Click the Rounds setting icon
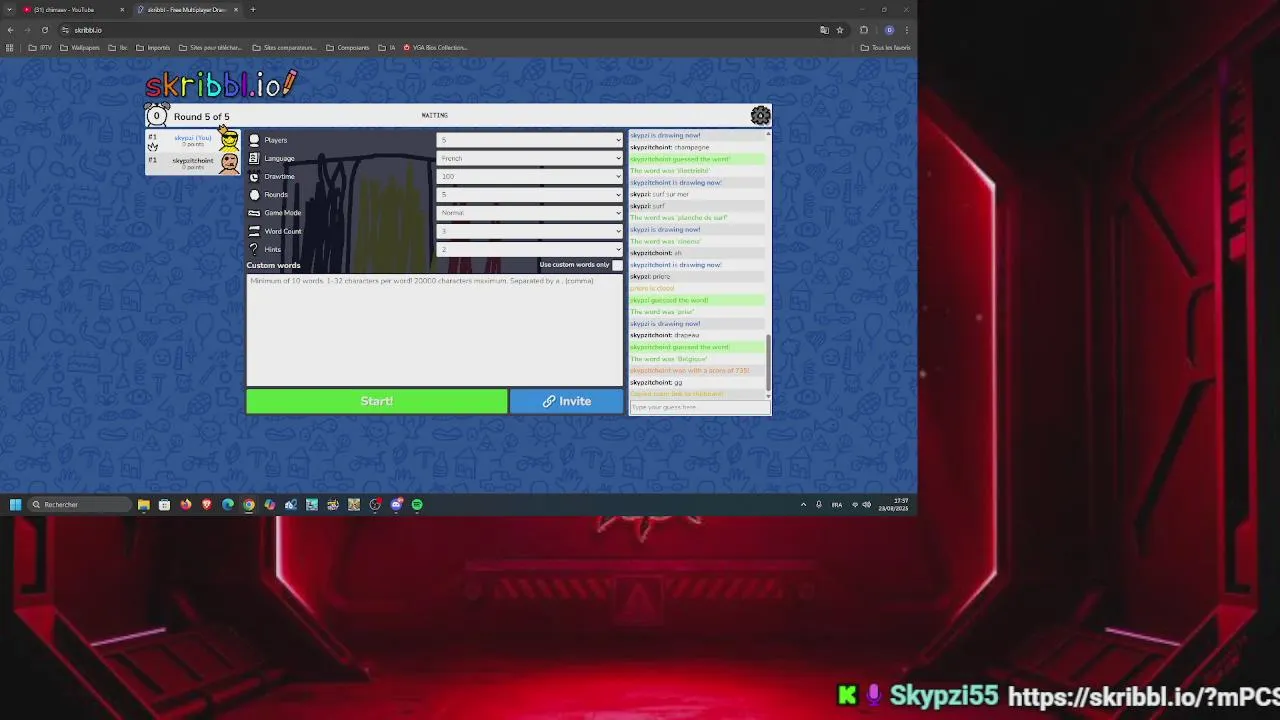The image size is (1280, 720). tap(254, 194)
